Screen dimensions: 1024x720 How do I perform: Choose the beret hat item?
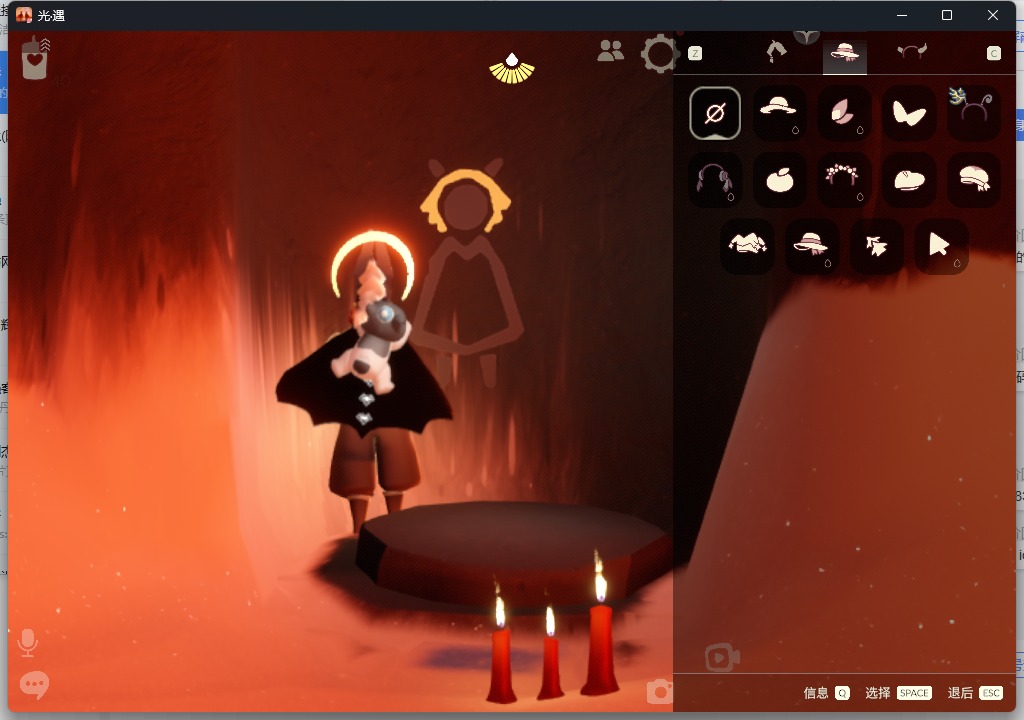(x=909, y=180)
